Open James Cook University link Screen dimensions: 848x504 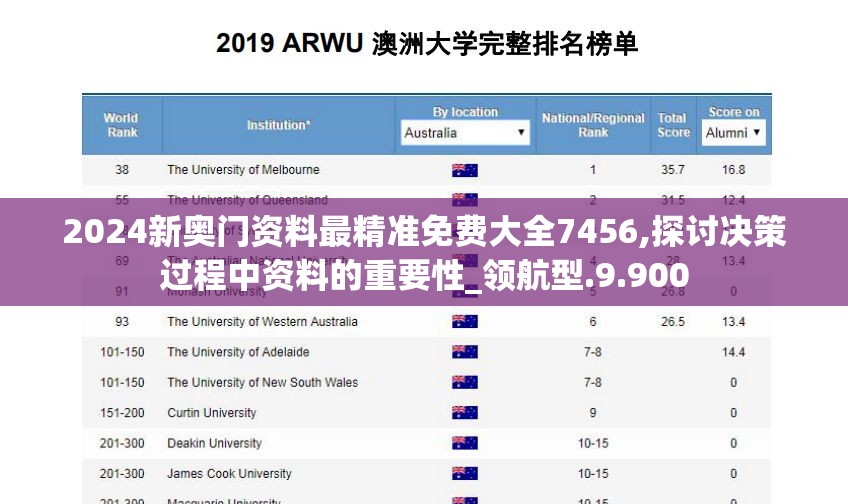pos(229,474)
